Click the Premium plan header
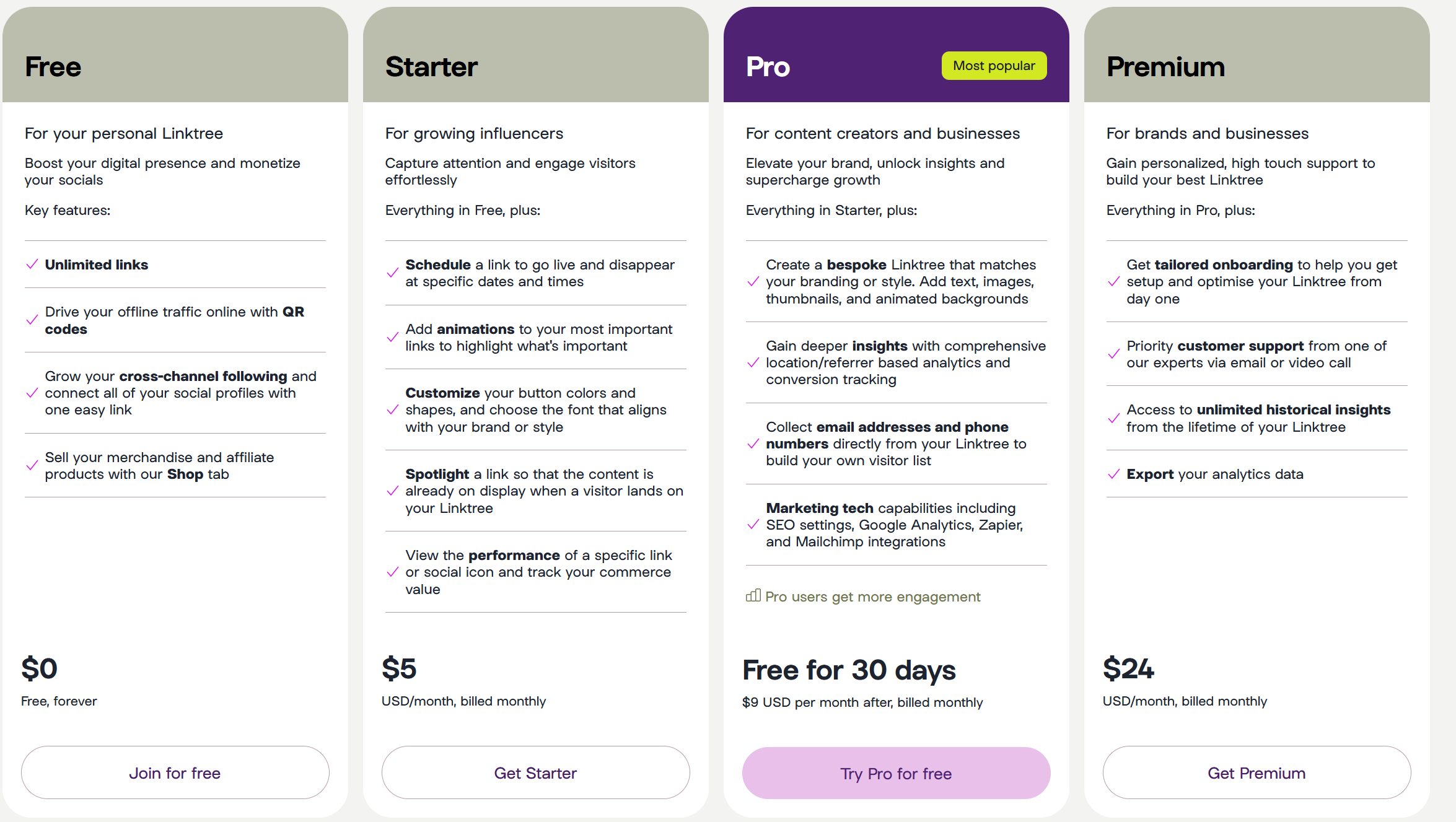Viewport: 1456px width, 822px height. [x=1165, y=67]
